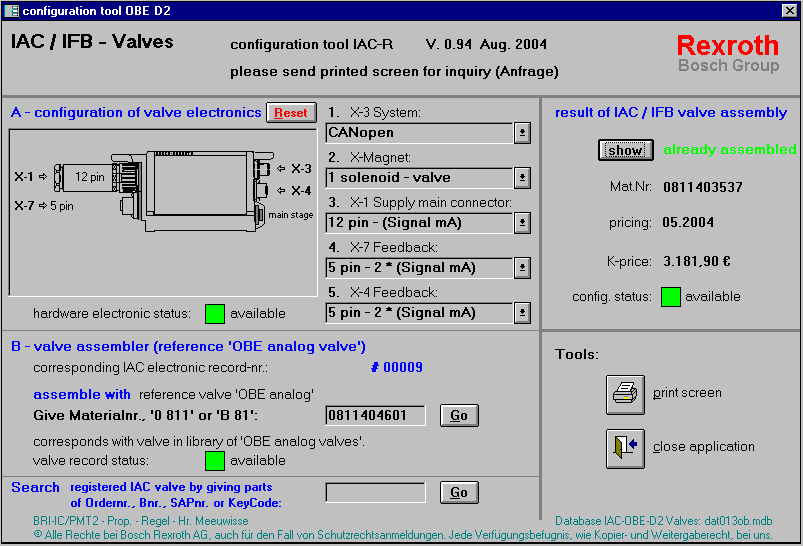
Task: Click the close application door icon
Action: [625, 448]
